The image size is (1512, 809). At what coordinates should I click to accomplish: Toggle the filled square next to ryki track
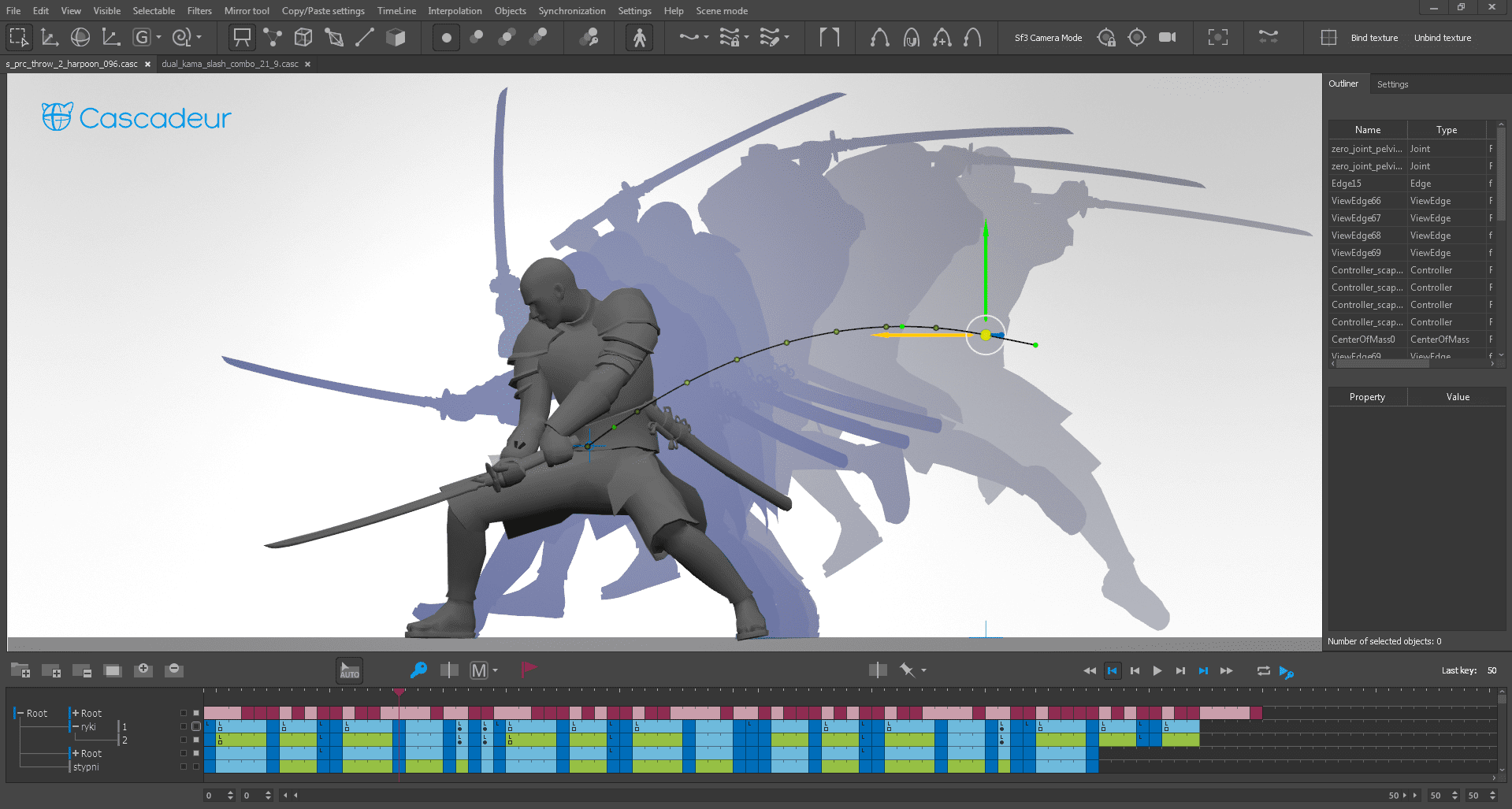tap(195, 726)
